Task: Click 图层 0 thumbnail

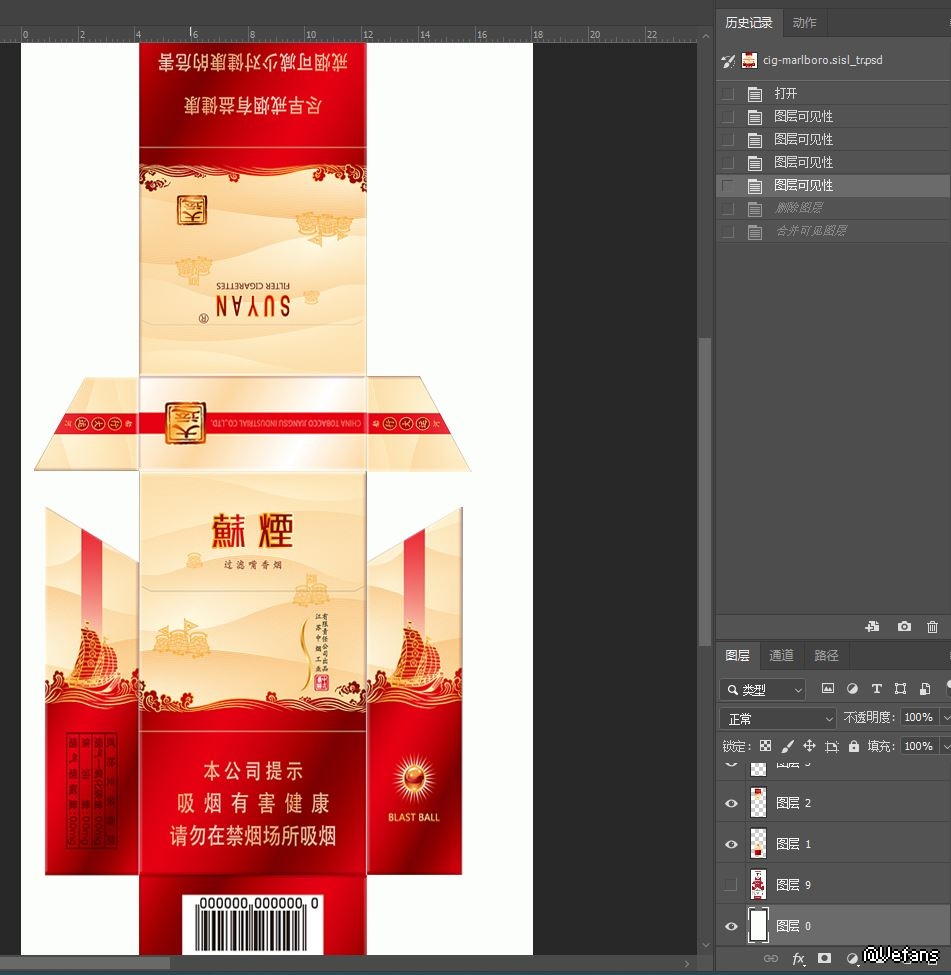Action: [x=758, y=926]
